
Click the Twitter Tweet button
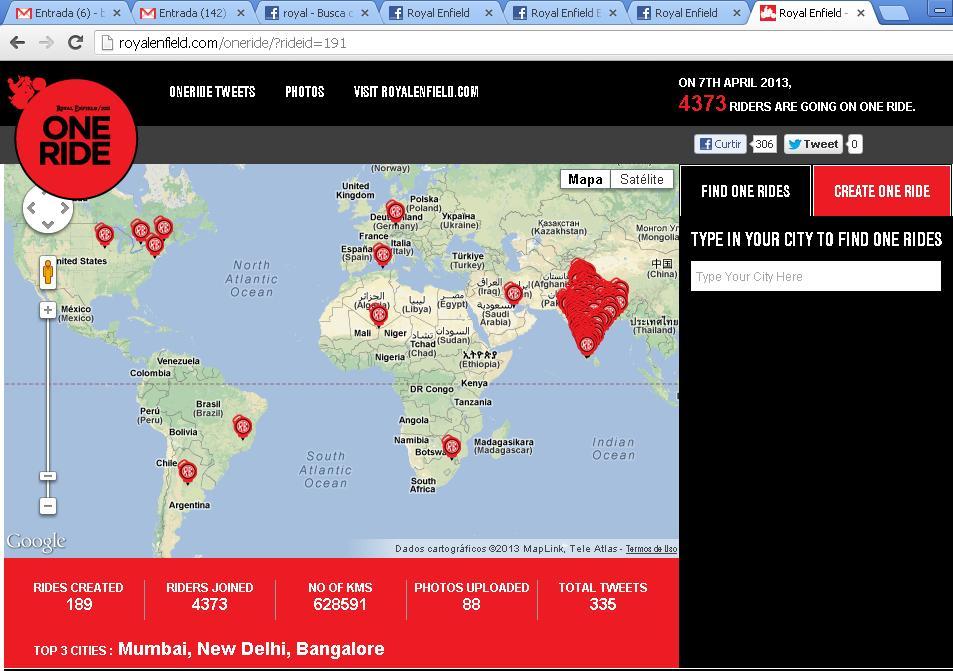pyautogui.click(x=813, y=144)
